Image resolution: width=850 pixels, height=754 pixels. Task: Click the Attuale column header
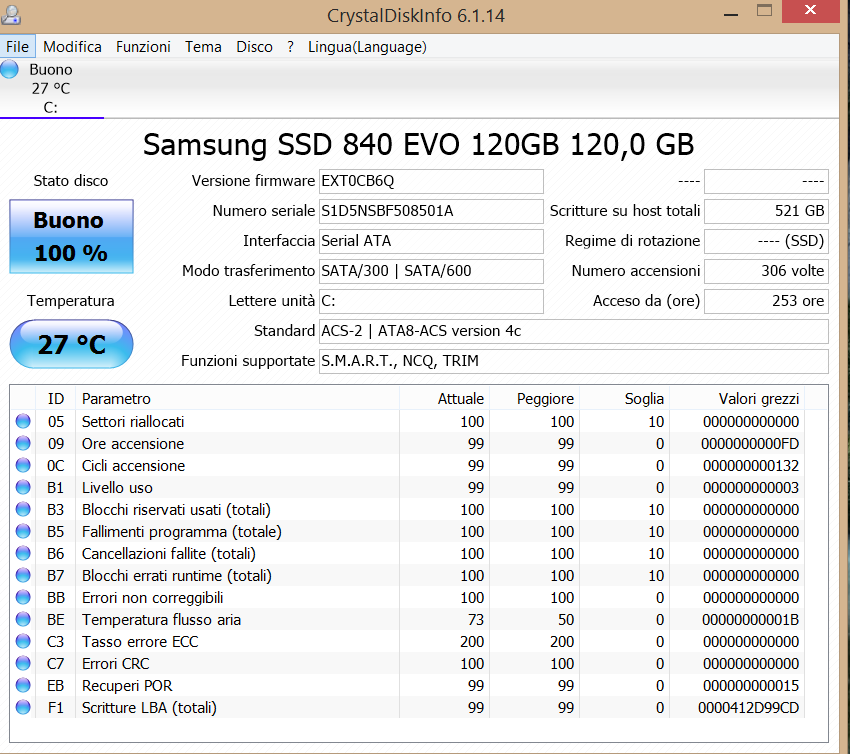pos(445,398)
